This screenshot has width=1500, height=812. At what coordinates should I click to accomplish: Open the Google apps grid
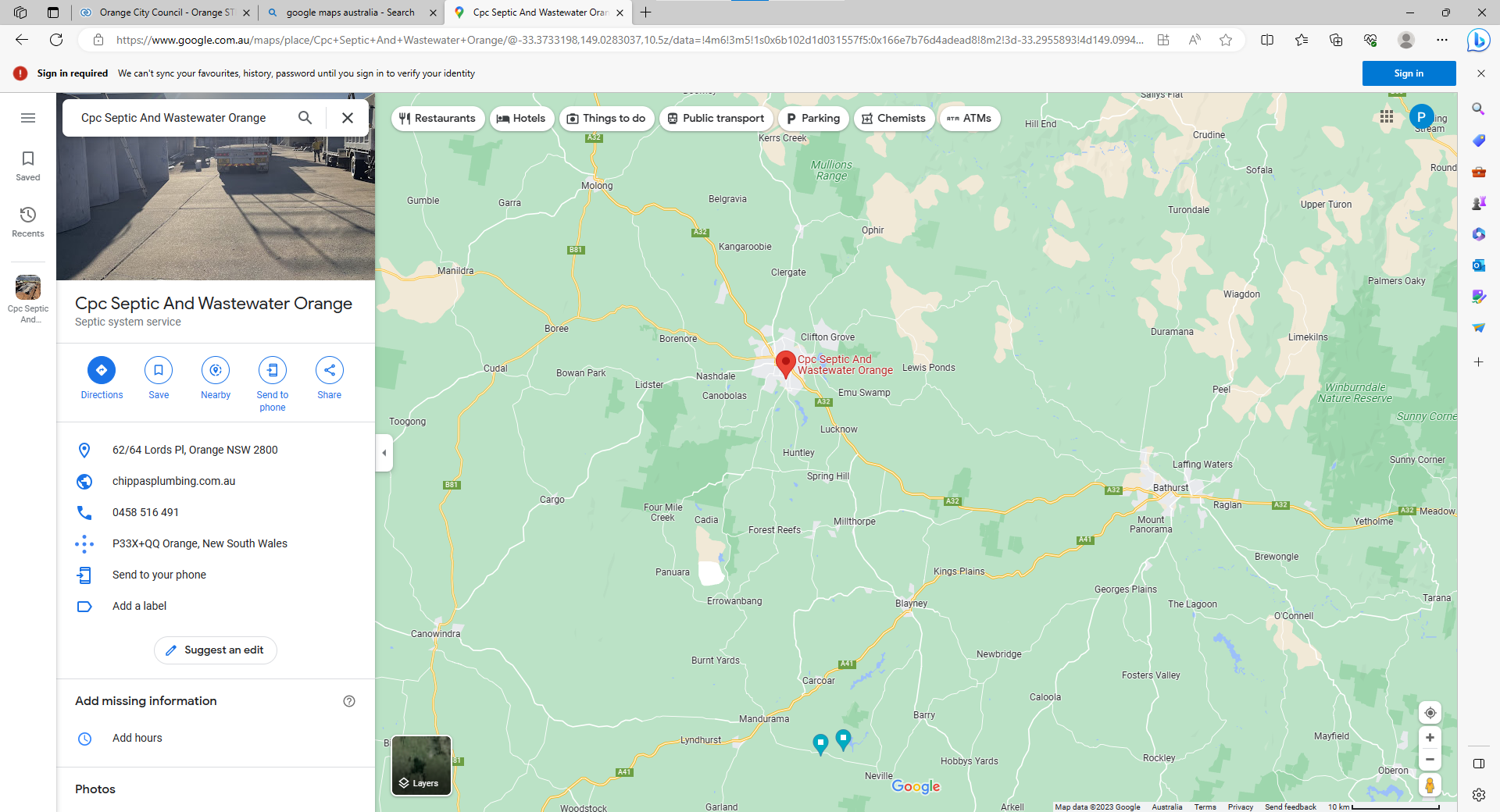click(x=1387, y=116)
